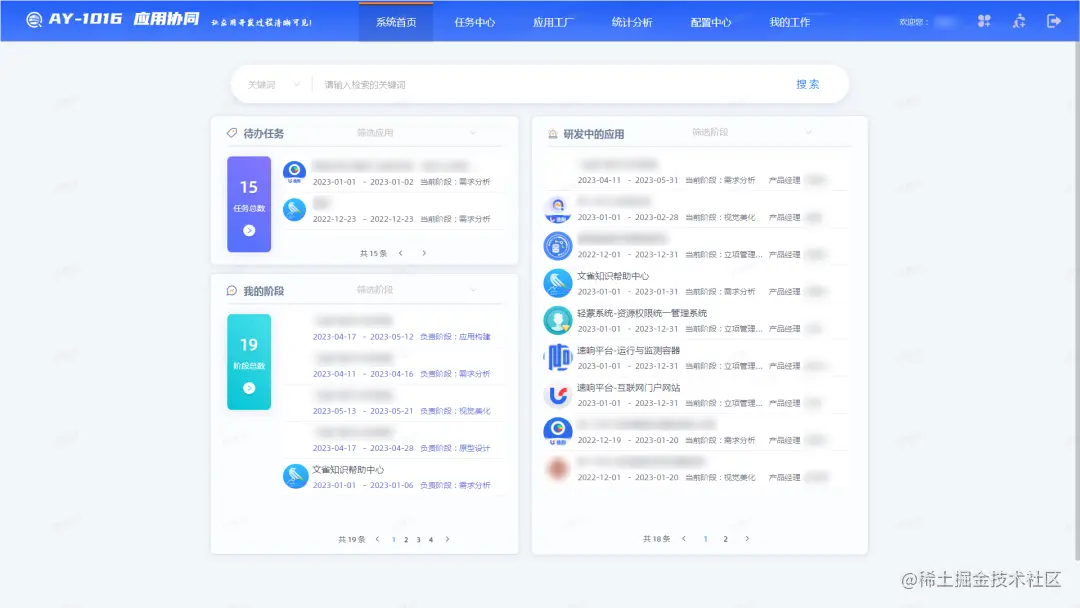Open the 轻蒙系统 application icon

[x=557, y=320]
